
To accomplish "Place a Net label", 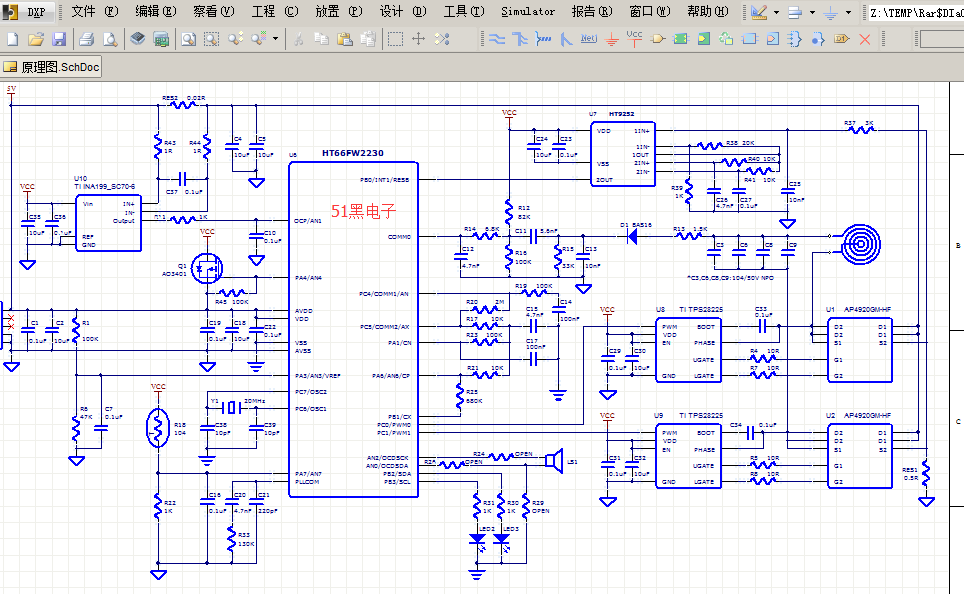I will [x=588, y=39].
